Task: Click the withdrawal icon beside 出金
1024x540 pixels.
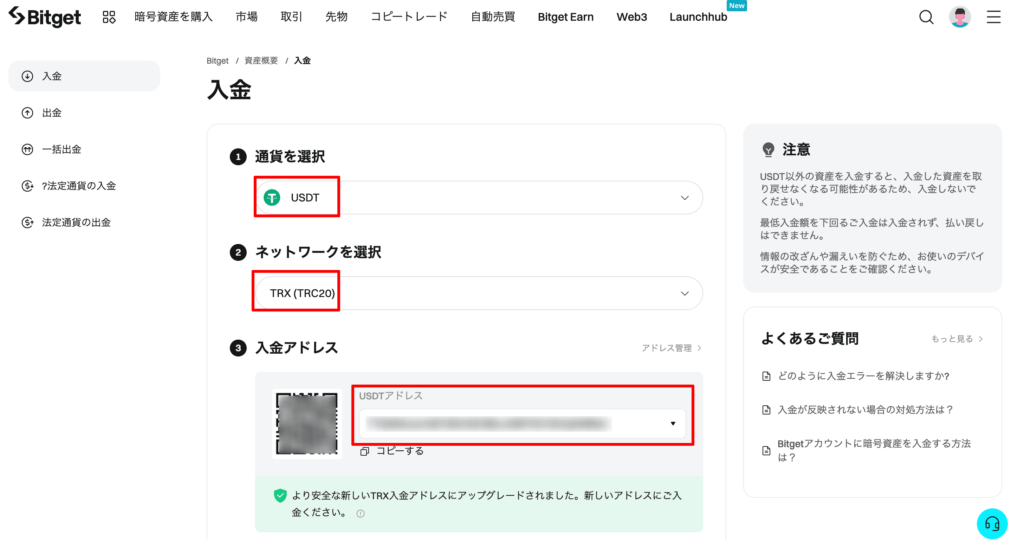Action: pyautogui.click(x=27, y=113)
